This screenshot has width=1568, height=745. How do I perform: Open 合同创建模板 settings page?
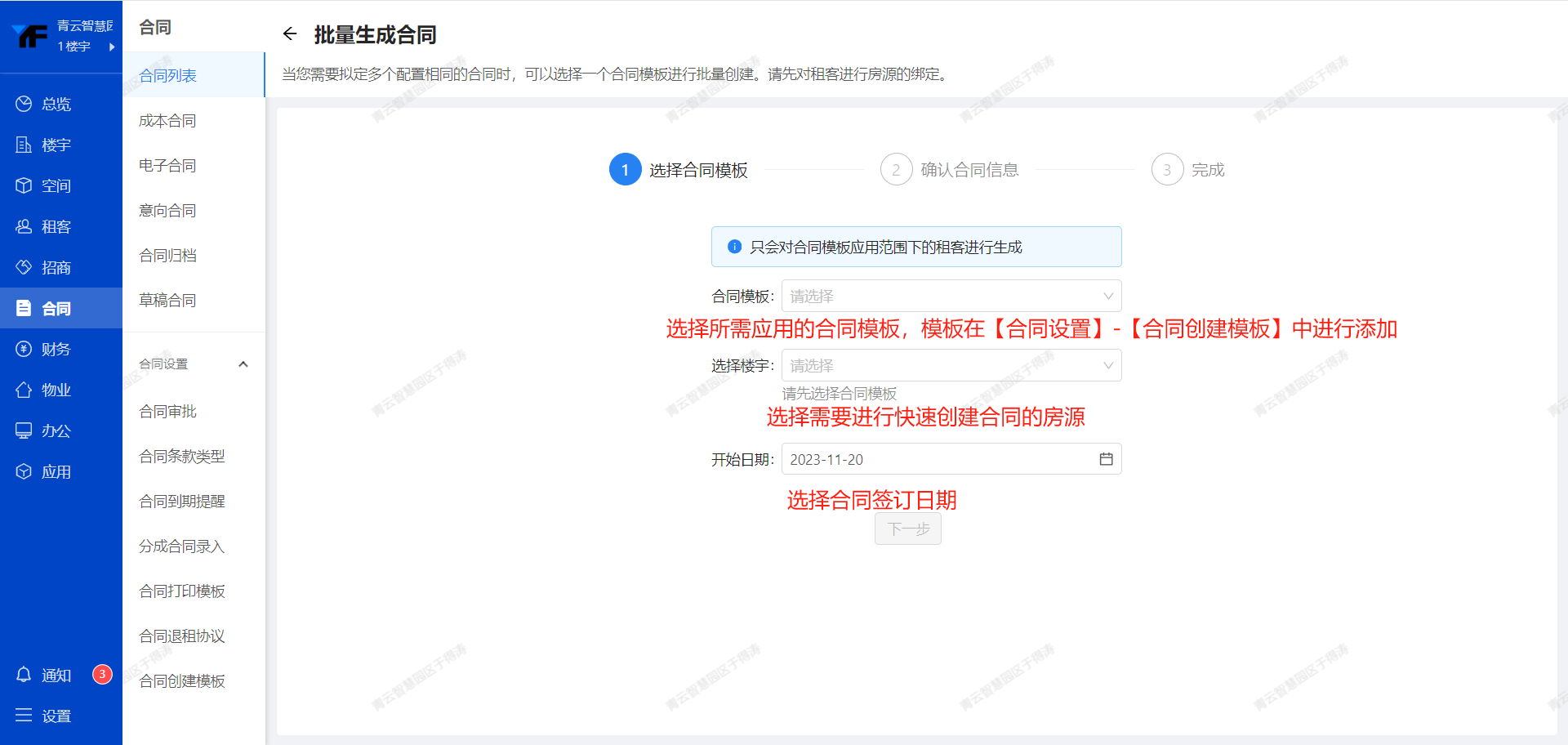point(182,680)
